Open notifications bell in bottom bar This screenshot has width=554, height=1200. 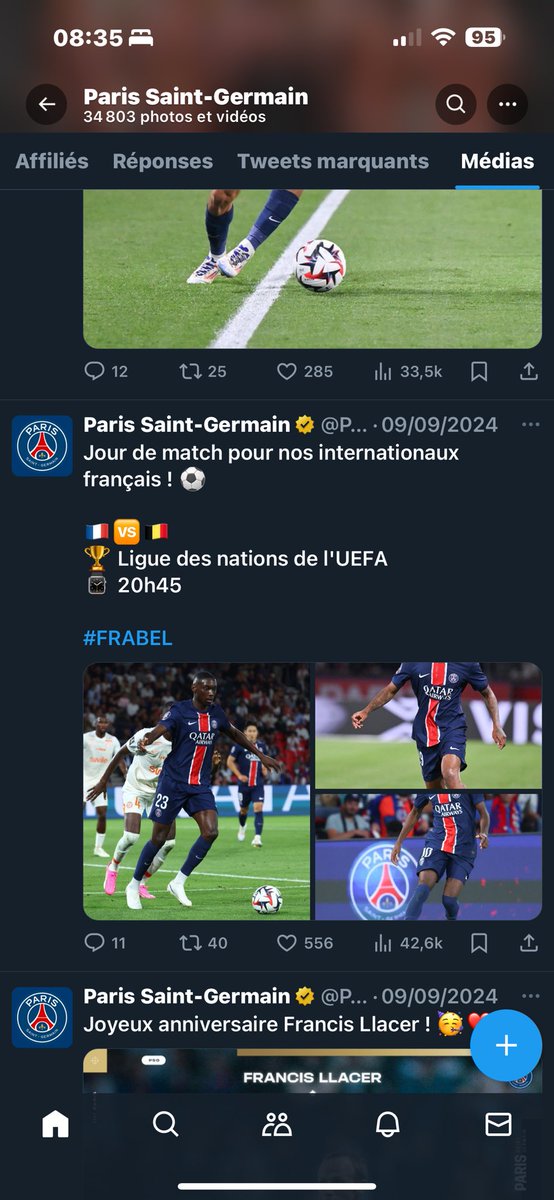tap(388, 1125)
